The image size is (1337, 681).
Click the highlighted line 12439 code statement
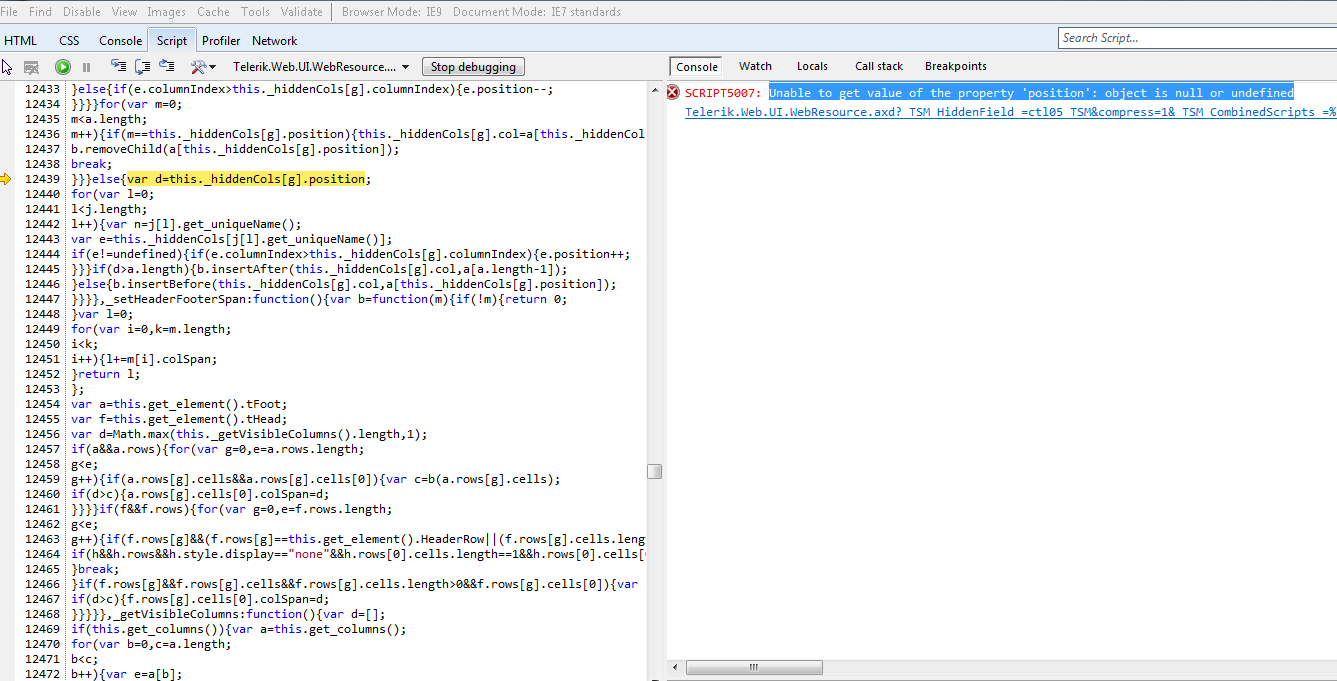click(246, 179)
